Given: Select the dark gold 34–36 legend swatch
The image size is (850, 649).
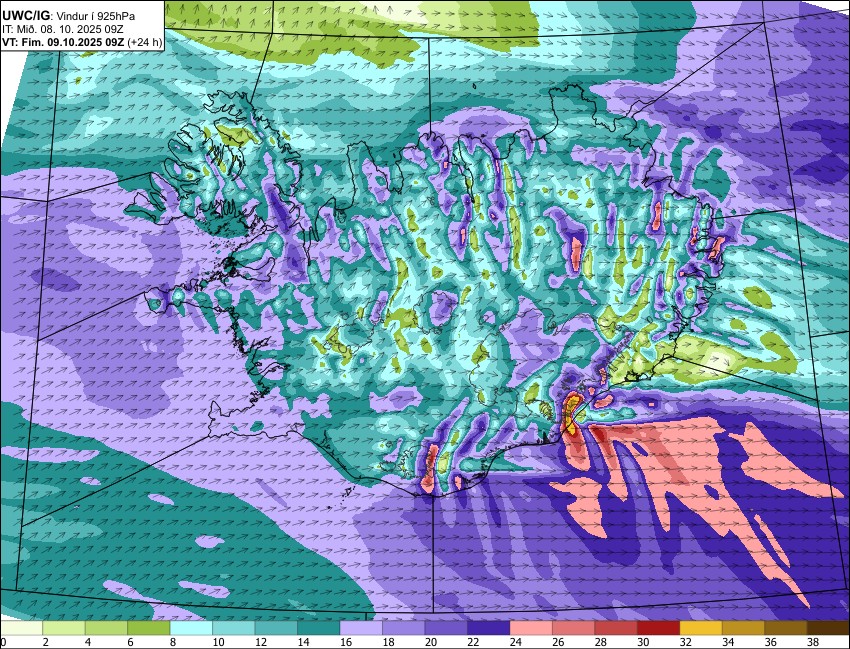Looking at the screenshot, I should pos(743,628).
